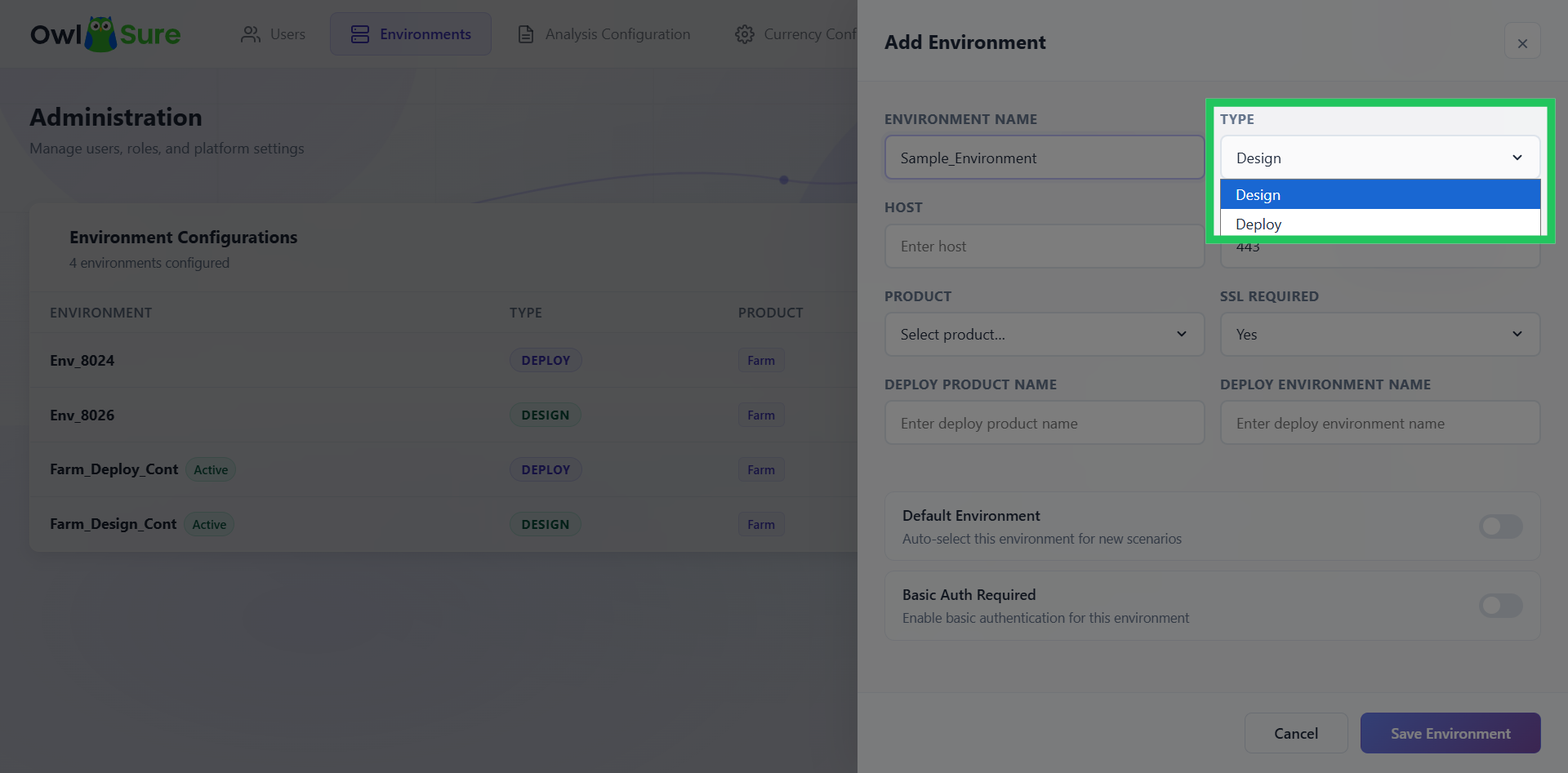This screenshot has height=773, width=1568.
Task: Click the Farm tag in Farm_Design_Cont row
Action: click(761, 524)
